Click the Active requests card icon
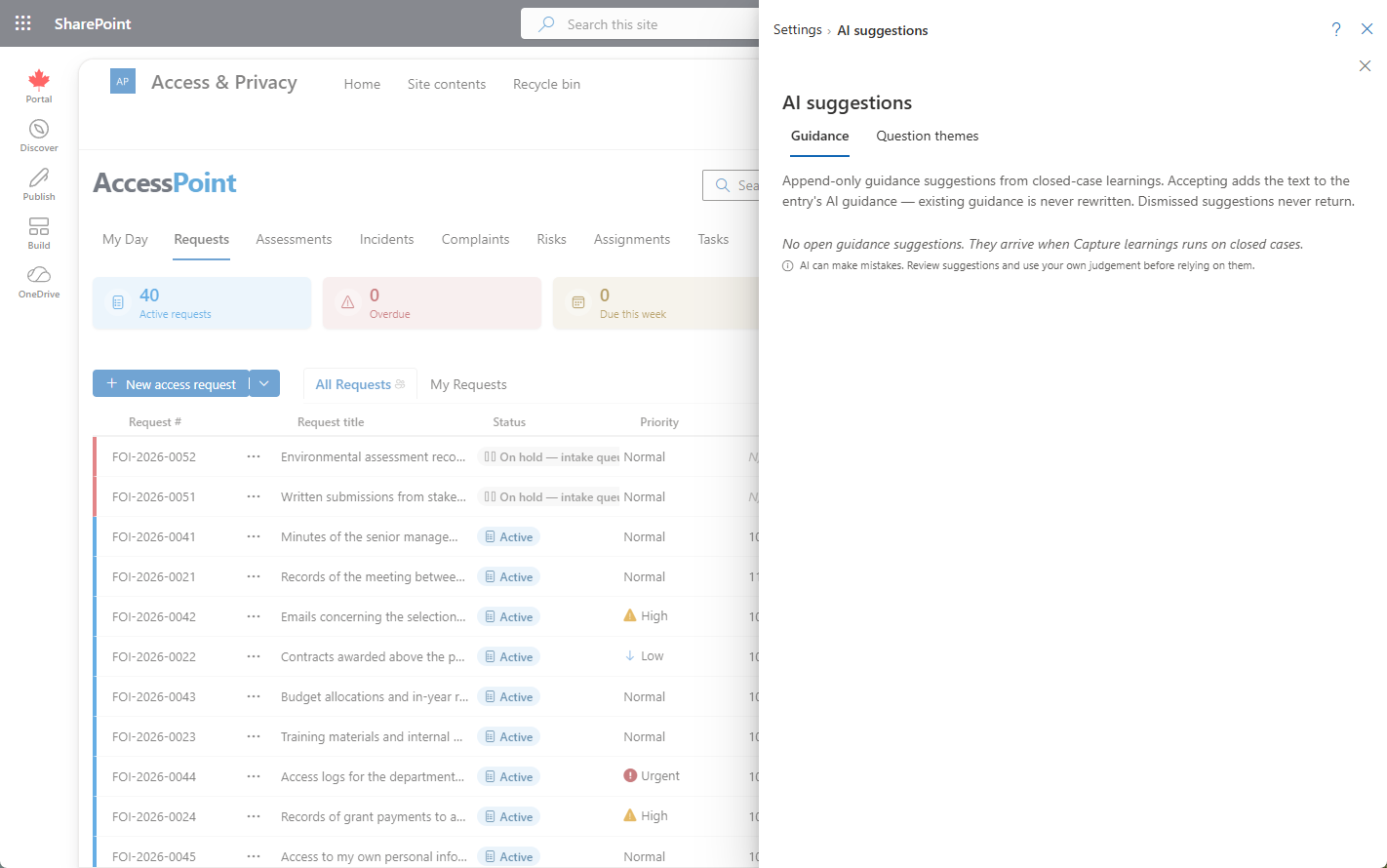This screenshot has width=1387, height=868. point(118,303)
